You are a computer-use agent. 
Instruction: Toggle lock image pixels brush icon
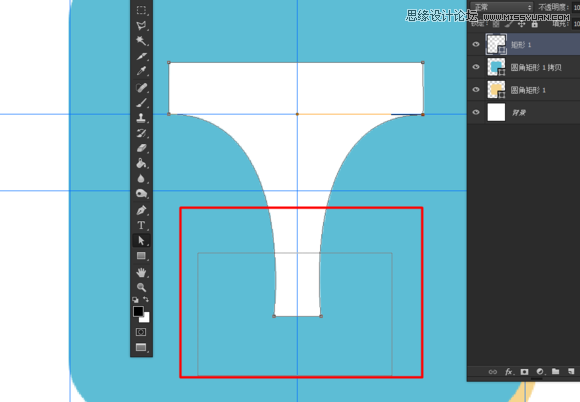coord(509,24)
